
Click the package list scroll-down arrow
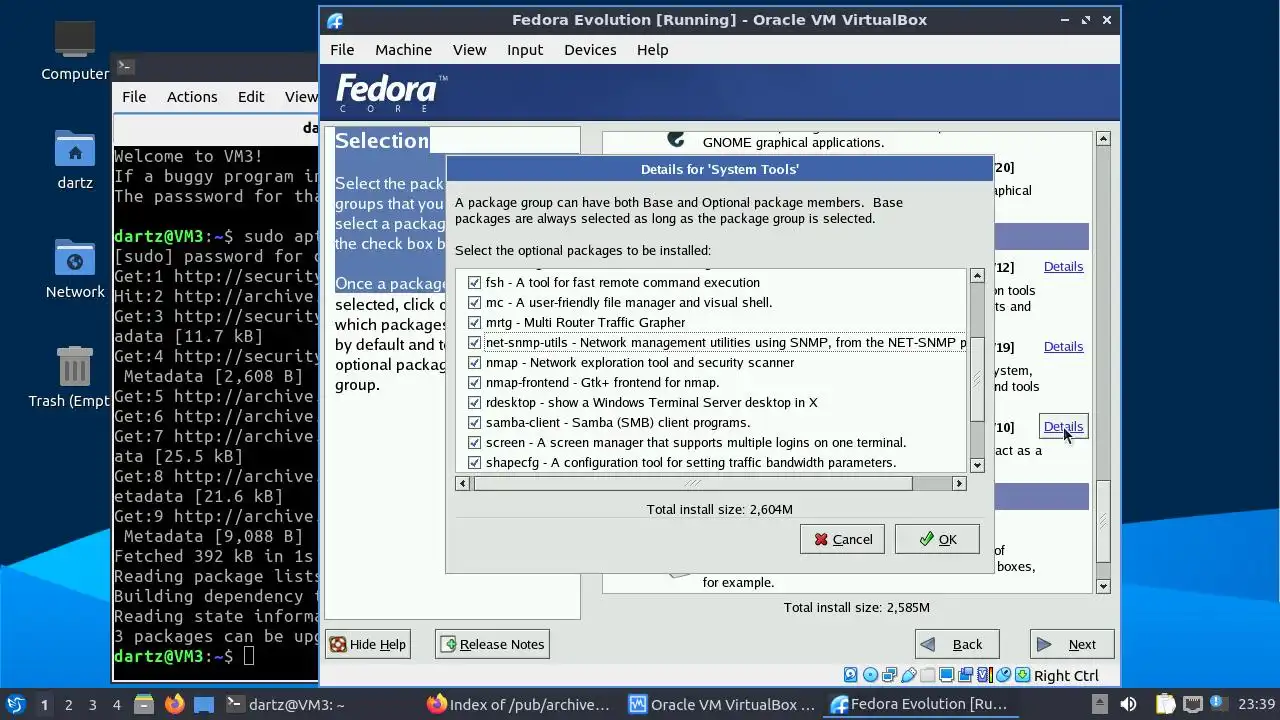(x=977, y=464)
